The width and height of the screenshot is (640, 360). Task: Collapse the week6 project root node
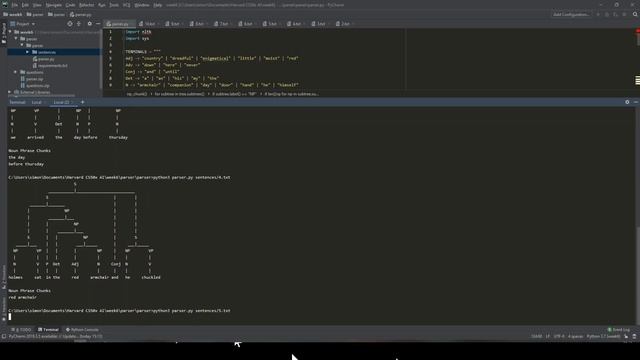pyautogui.click(x=11, y=32)
